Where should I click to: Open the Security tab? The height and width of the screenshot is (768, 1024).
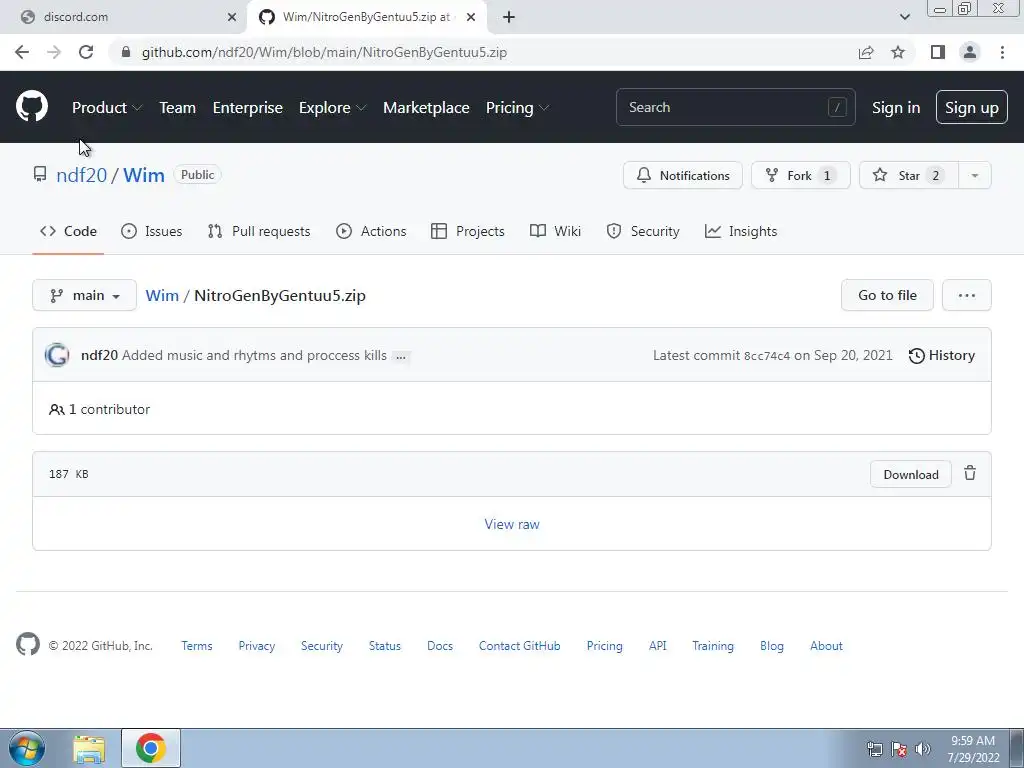(643, 231)
